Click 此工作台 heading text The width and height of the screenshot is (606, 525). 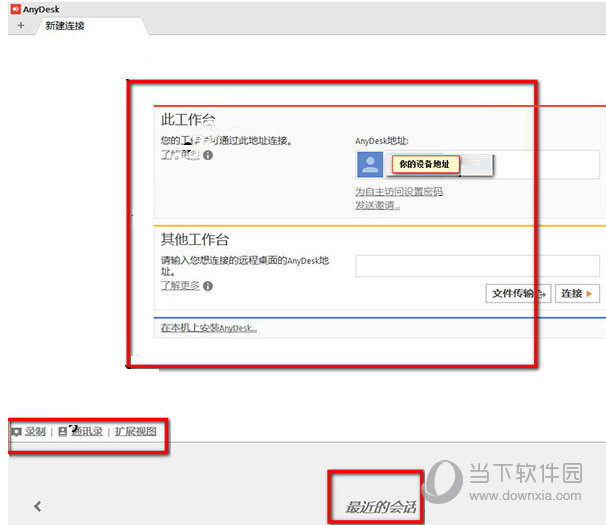[x=188, y=119]
